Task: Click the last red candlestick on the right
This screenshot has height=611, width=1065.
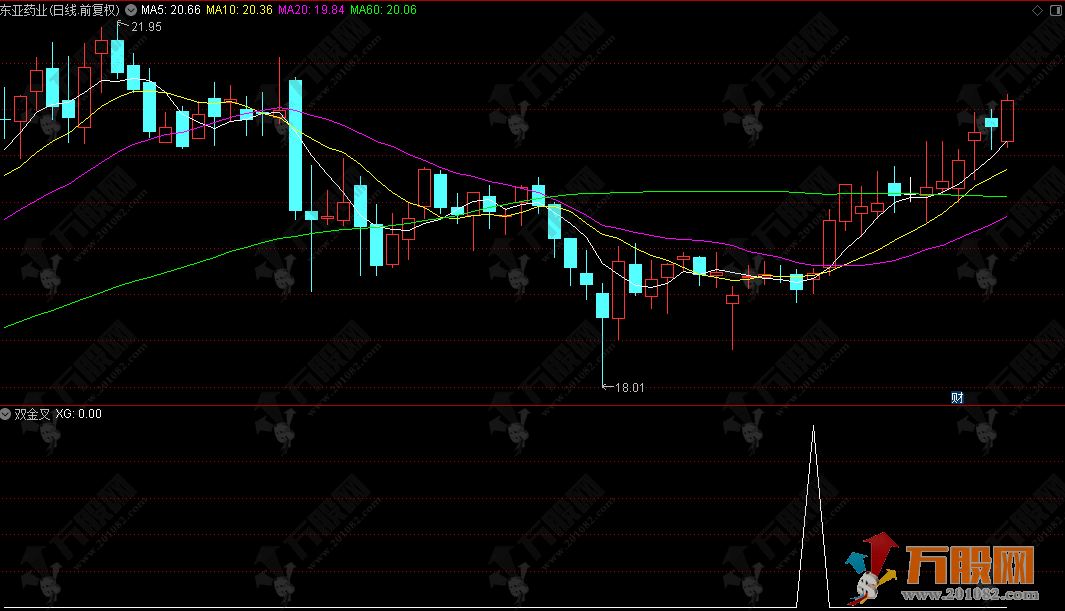Action: click(1008, 120)
